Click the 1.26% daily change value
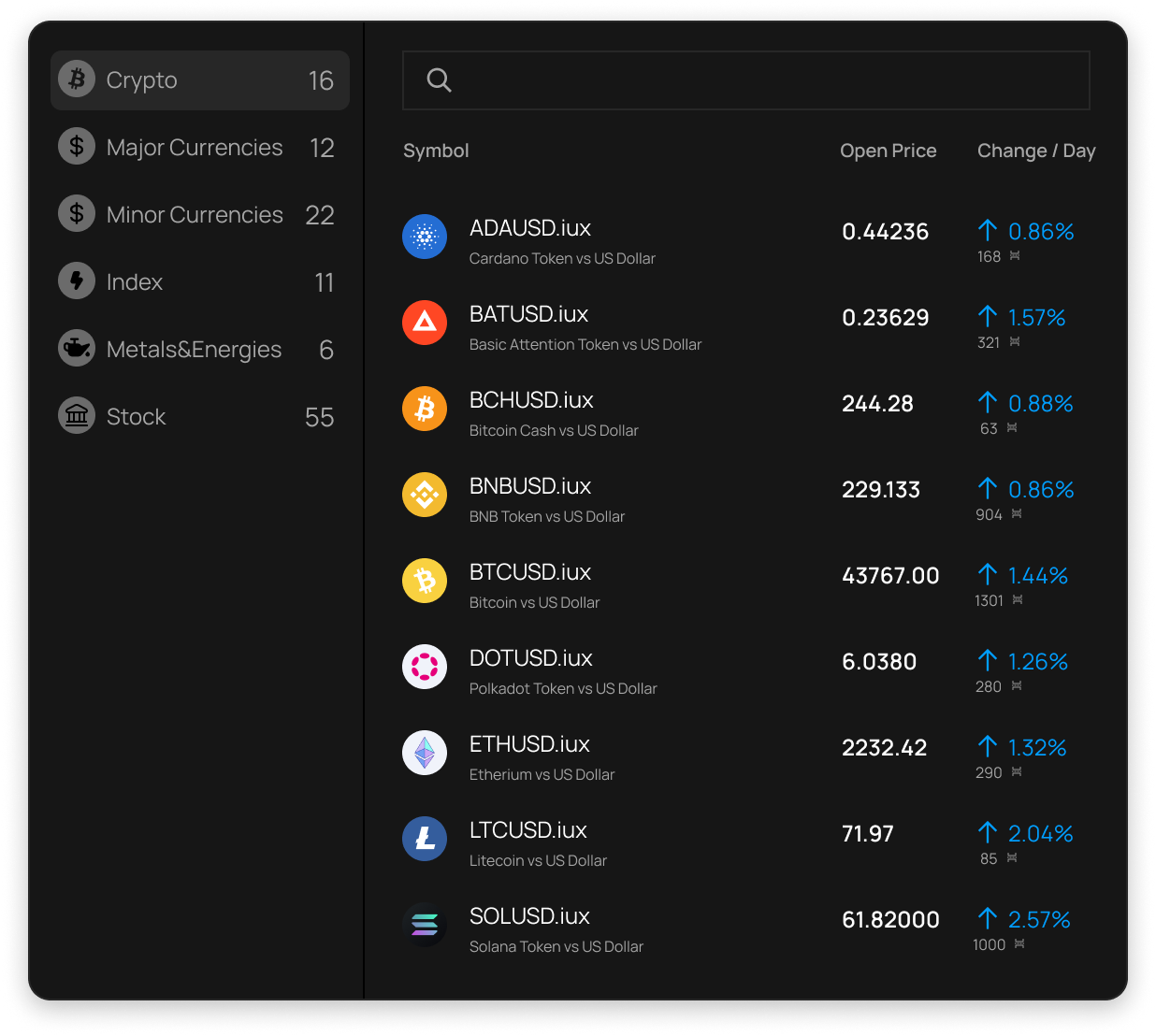Screen dimensions: 1156x1036 1038,661
